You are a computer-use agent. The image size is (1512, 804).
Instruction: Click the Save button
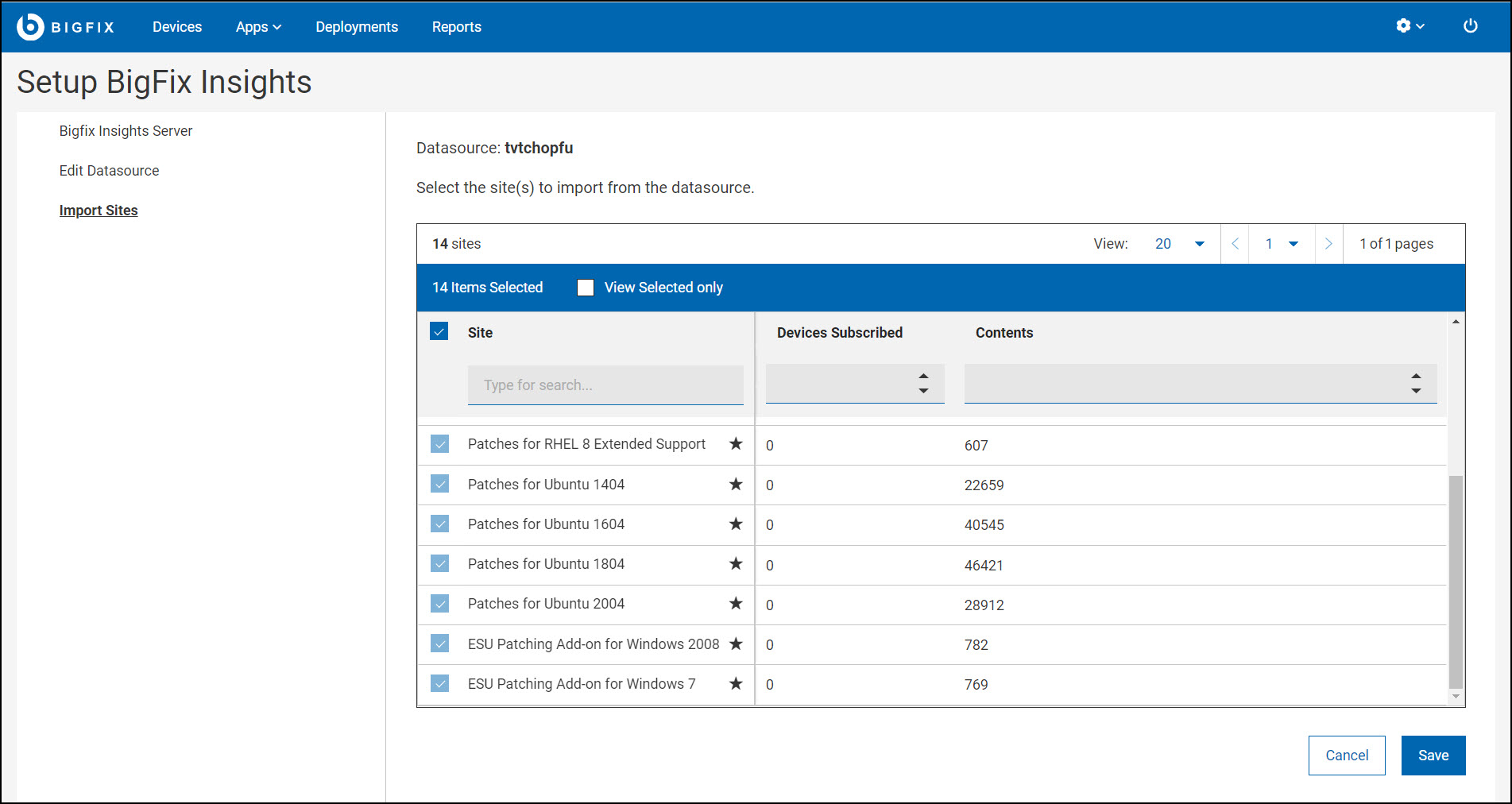point(1433,756)
